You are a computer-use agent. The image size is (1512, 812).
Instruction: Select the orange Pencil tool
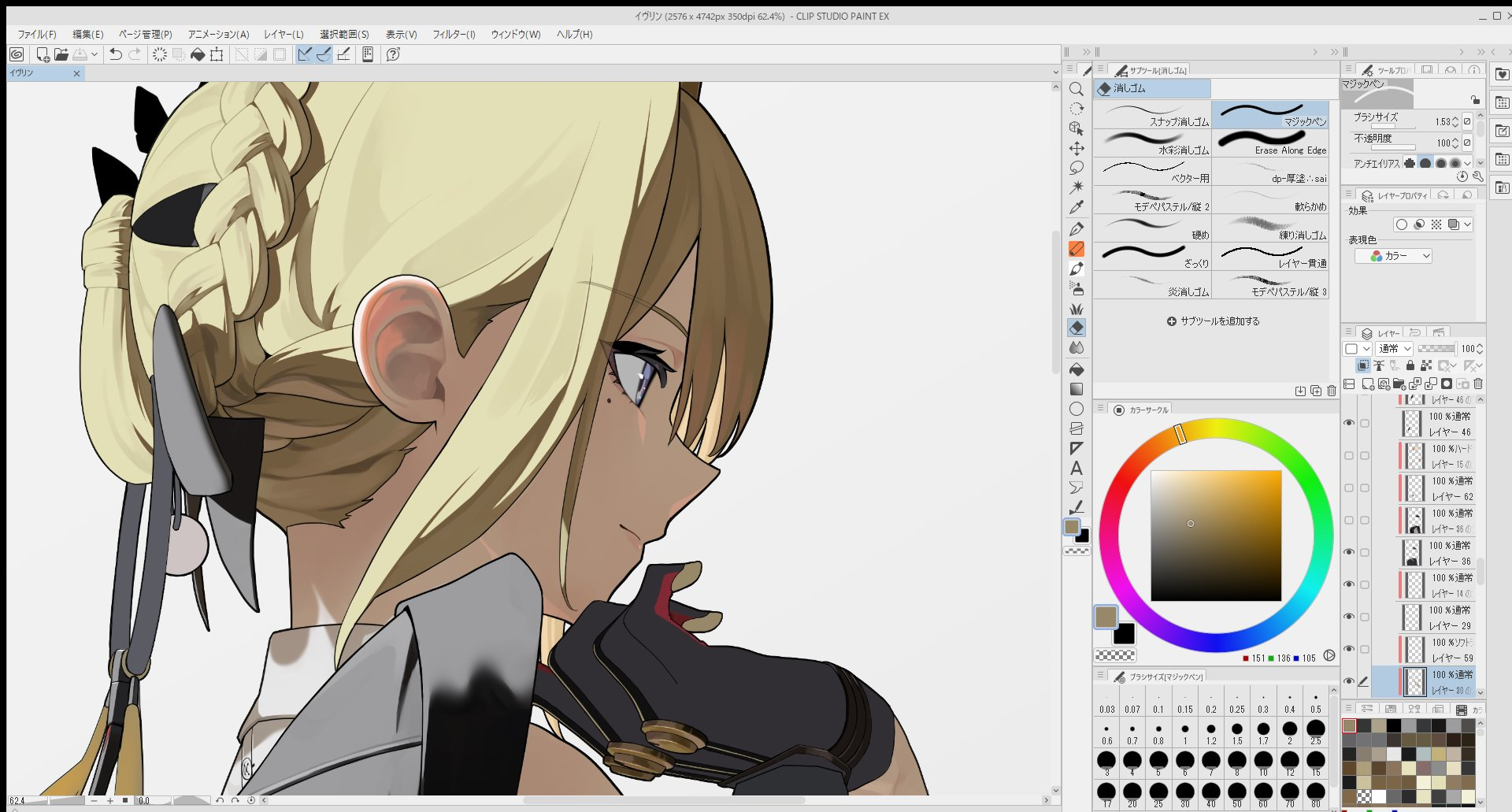click(x=1077, y=249)
